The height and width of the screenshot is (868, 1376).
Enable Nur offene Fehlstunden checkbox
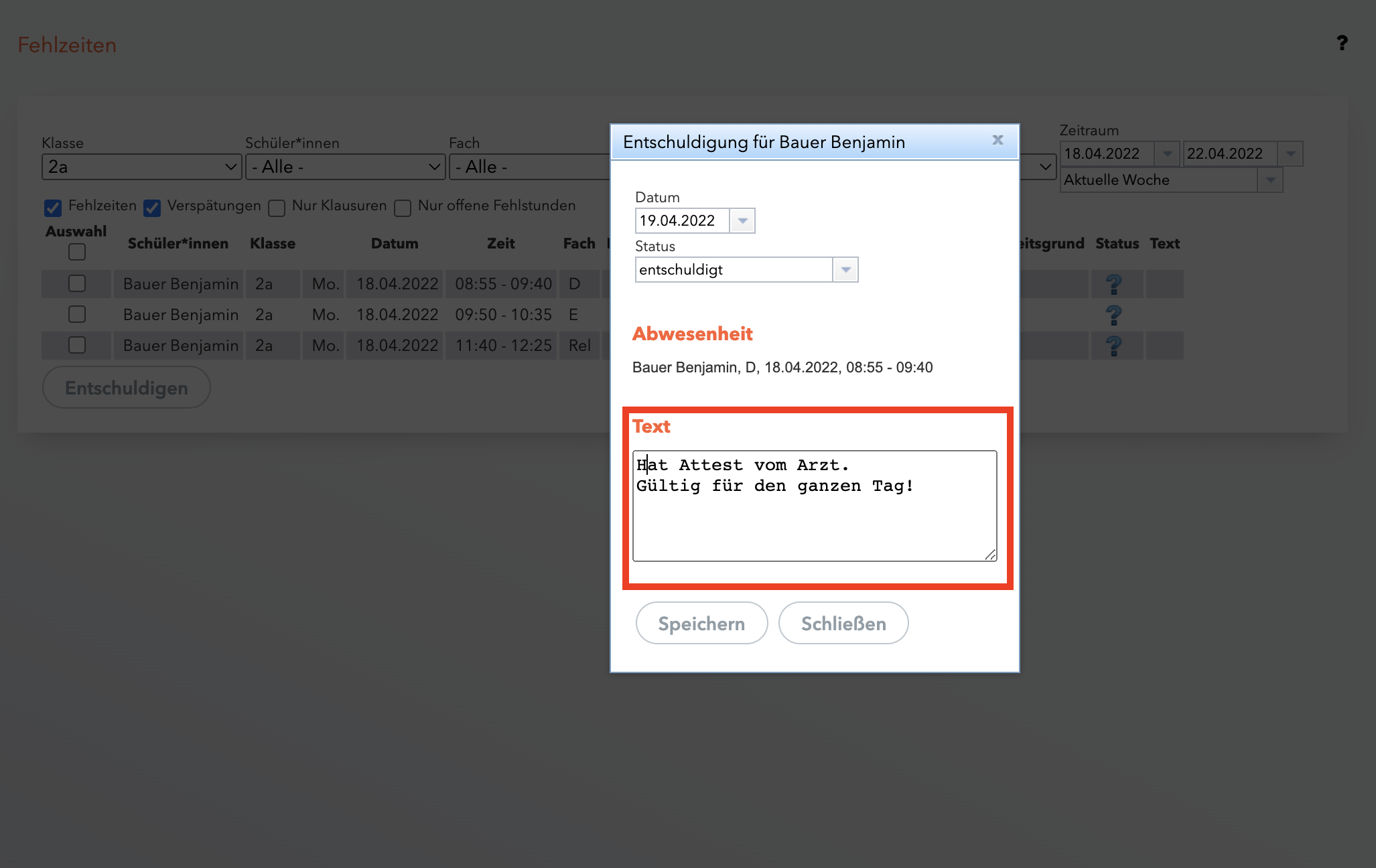click(403, 208)
